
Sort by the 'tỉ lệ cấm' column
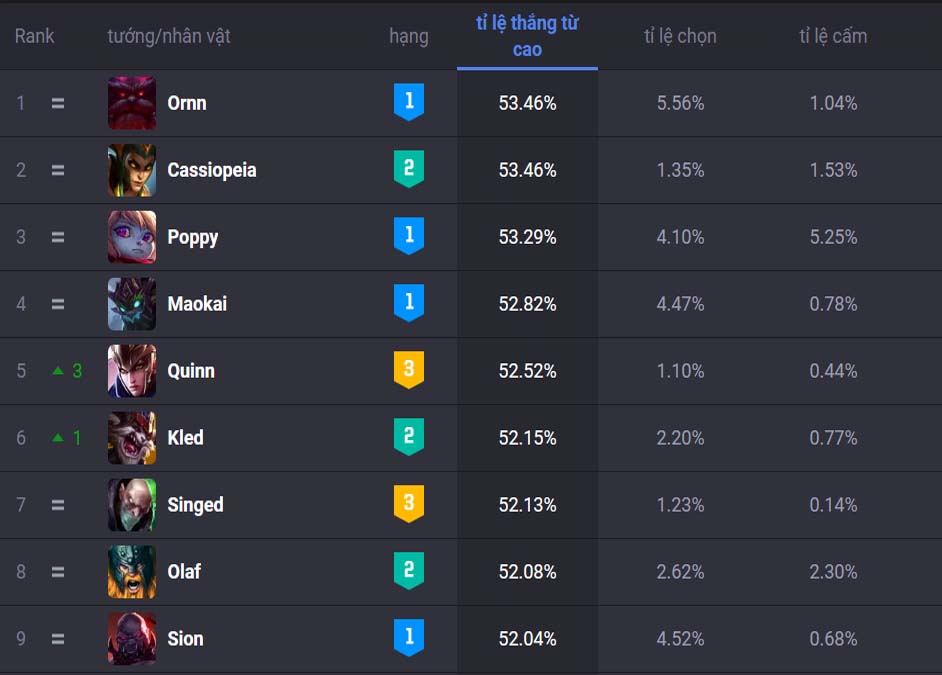click(x=833, y=36)
